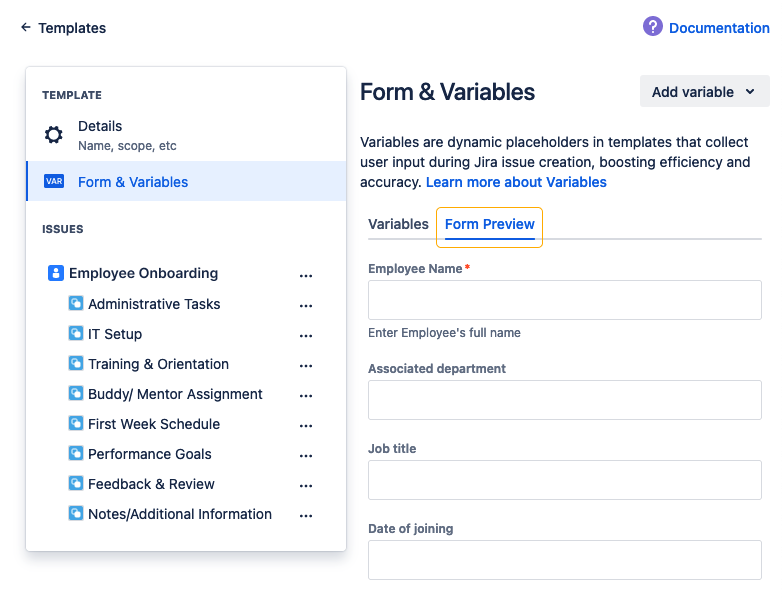Select Training & Orientation in the issue tree
The image size is (782, 604).
pyautogui.click(x=158, y=364)
